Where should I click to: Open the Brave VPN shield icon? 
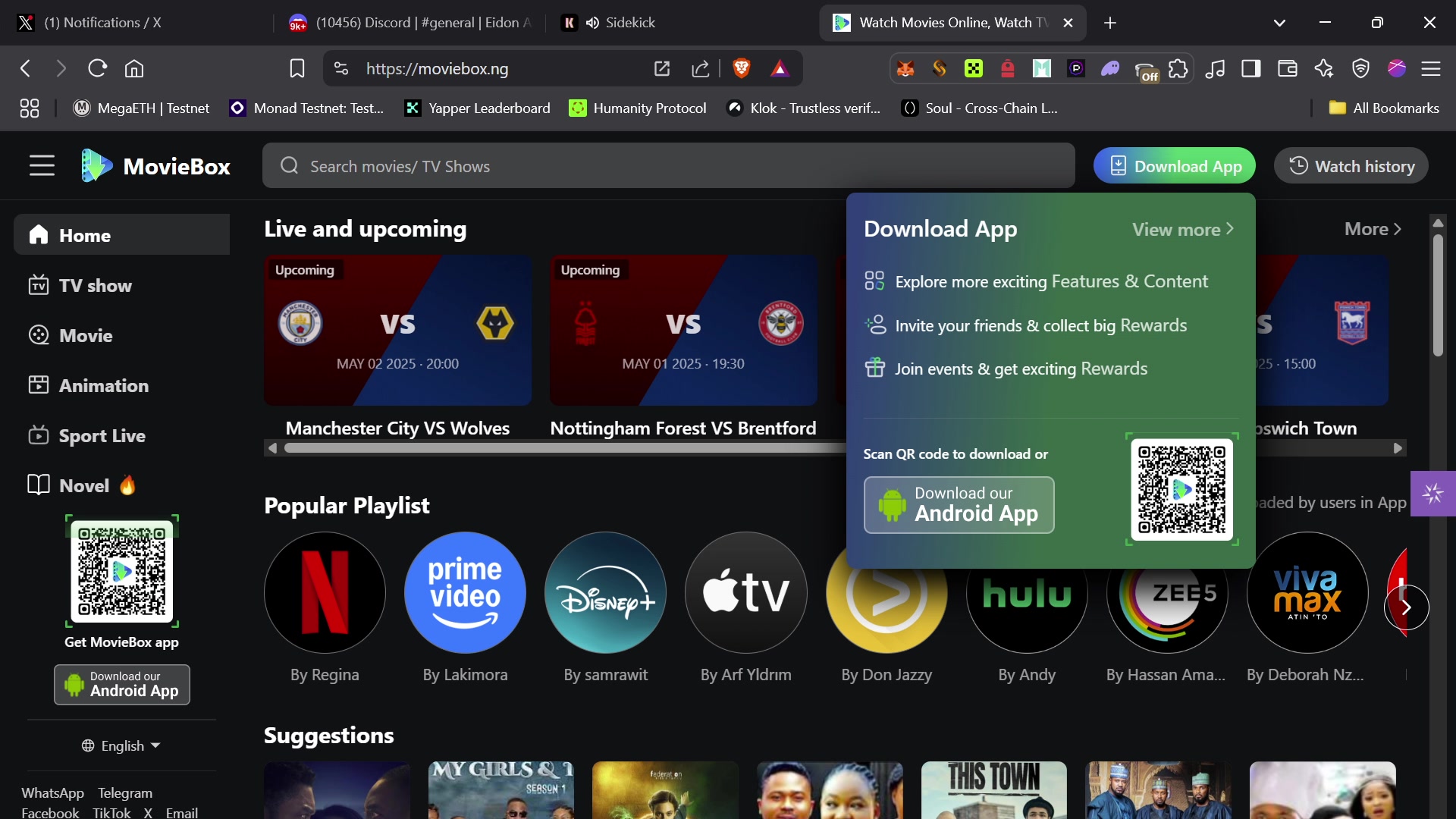(x=1361, y=69)
